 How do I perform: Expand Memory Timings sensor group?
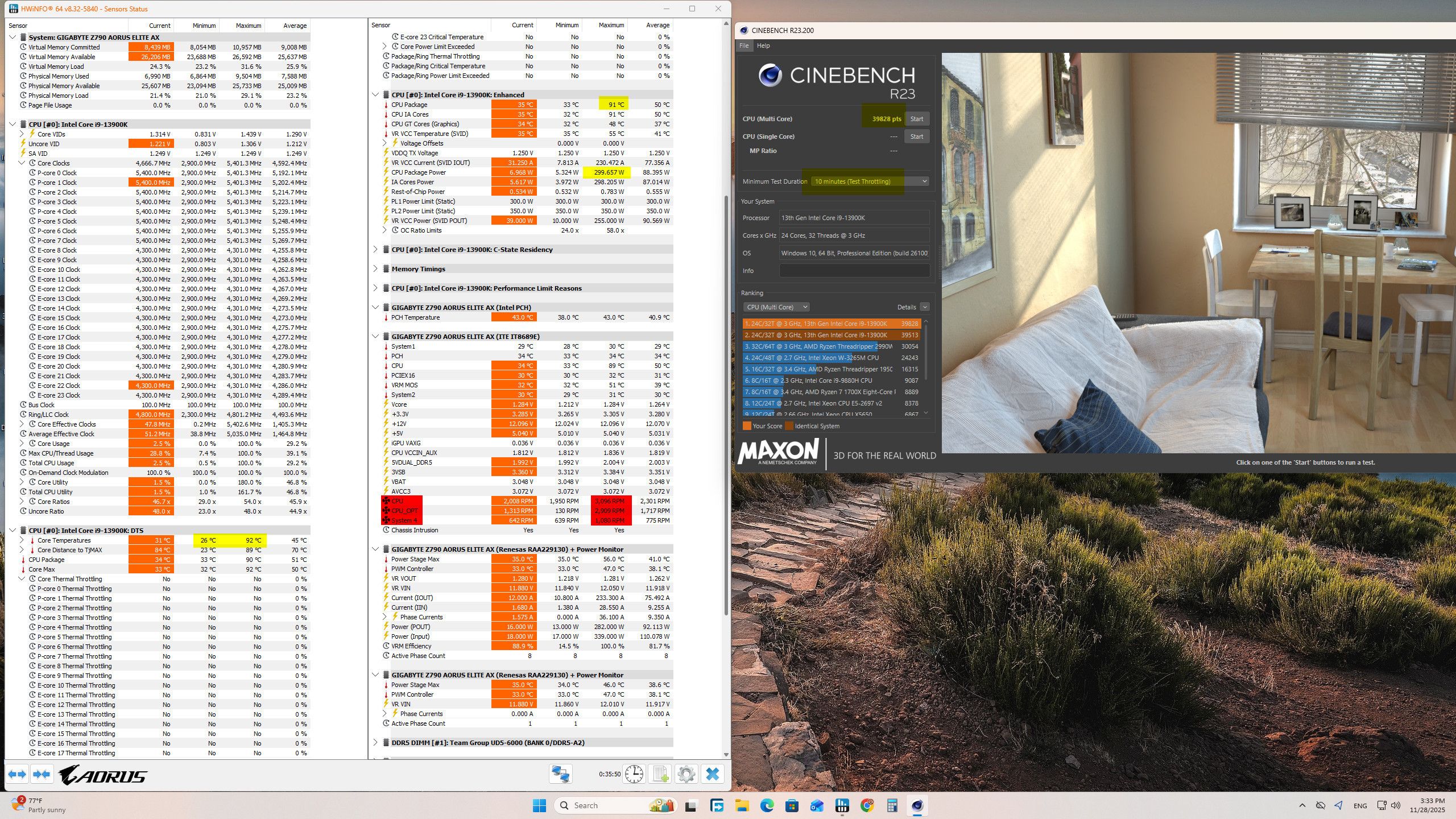point(375,269)
